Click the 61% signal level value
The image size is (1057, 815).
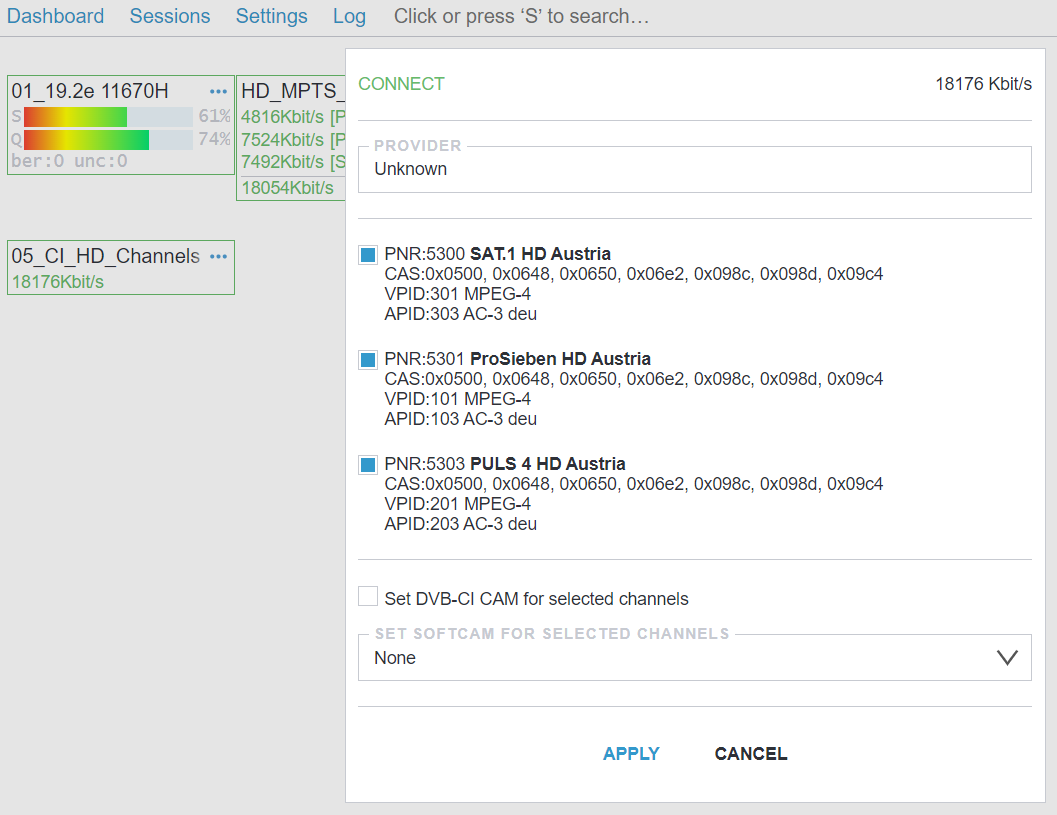(214, 117)
